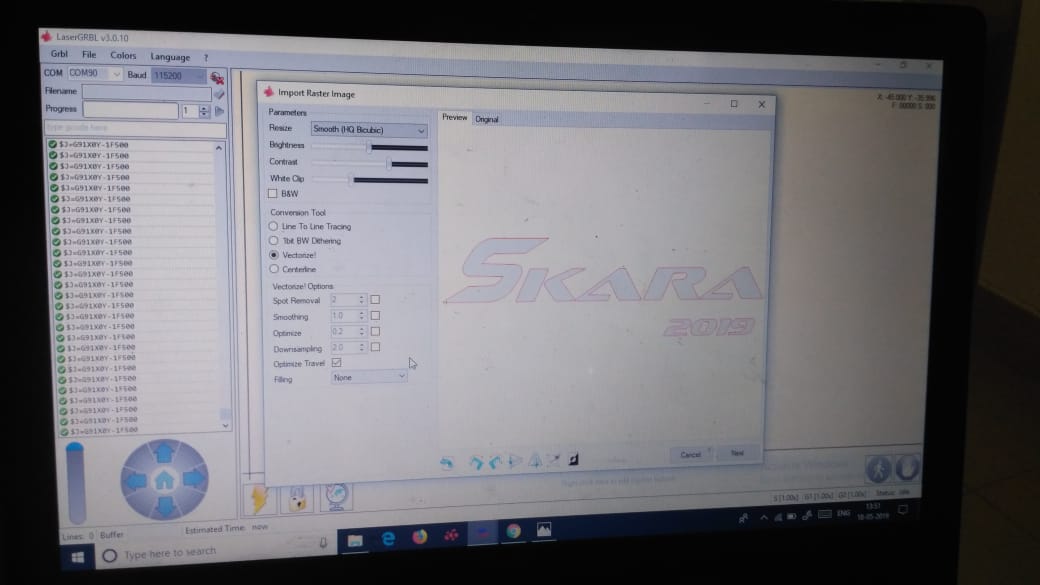The height and width of the screenshot is (585, 1040).
Task: Open the Photos app taskbar icon
Action: pyautogui.click(x=544, y=529)
